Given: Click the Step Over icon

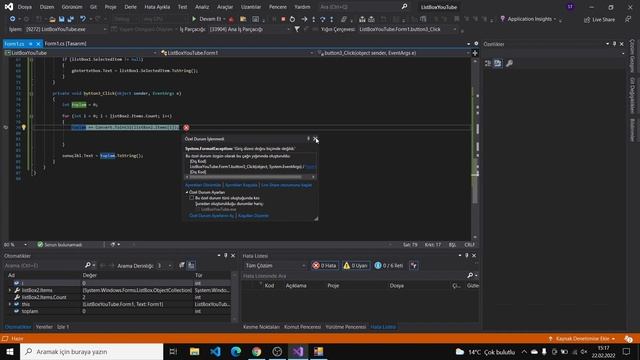Looking at the screenshot, I should (x=323, y=19).
